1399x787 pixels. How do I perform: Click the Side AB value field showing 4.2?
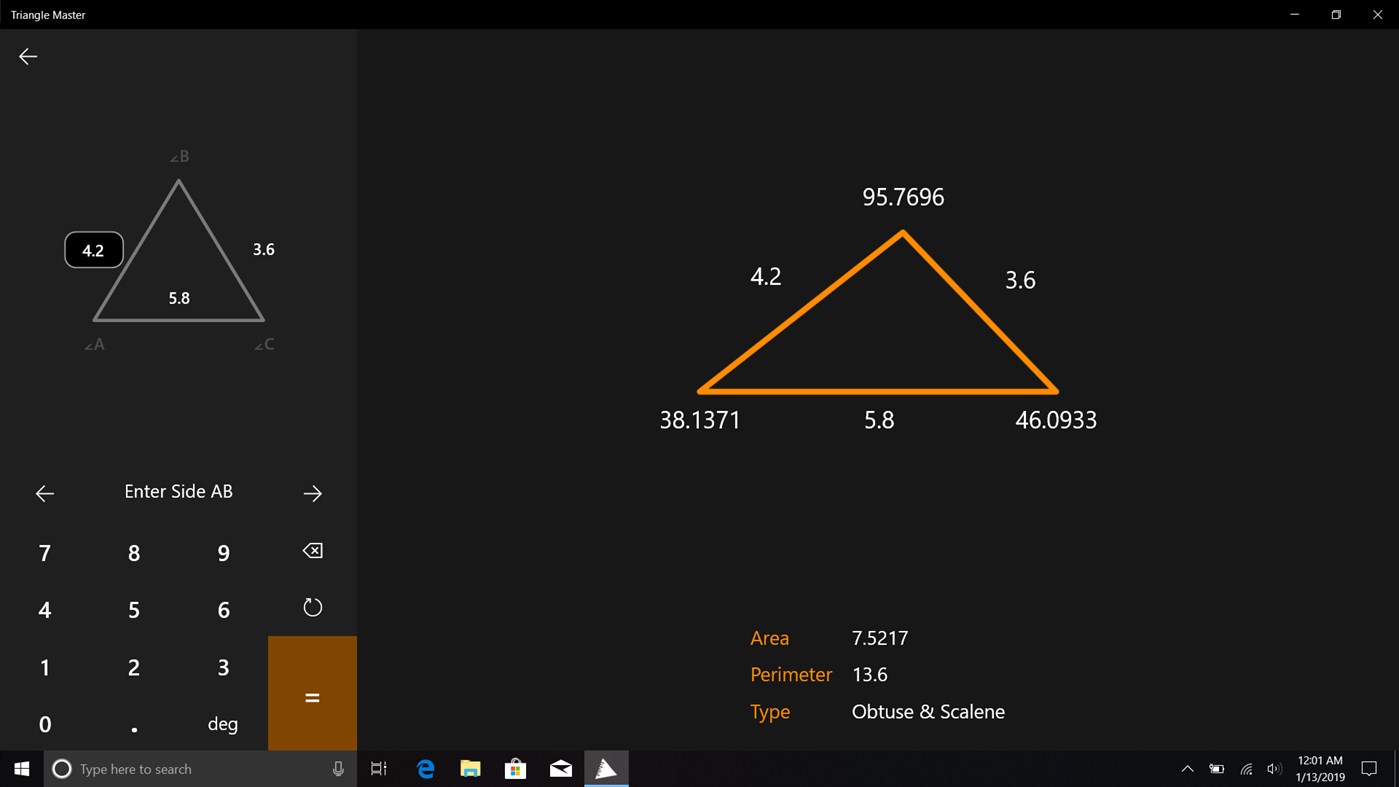coord(93,249)
